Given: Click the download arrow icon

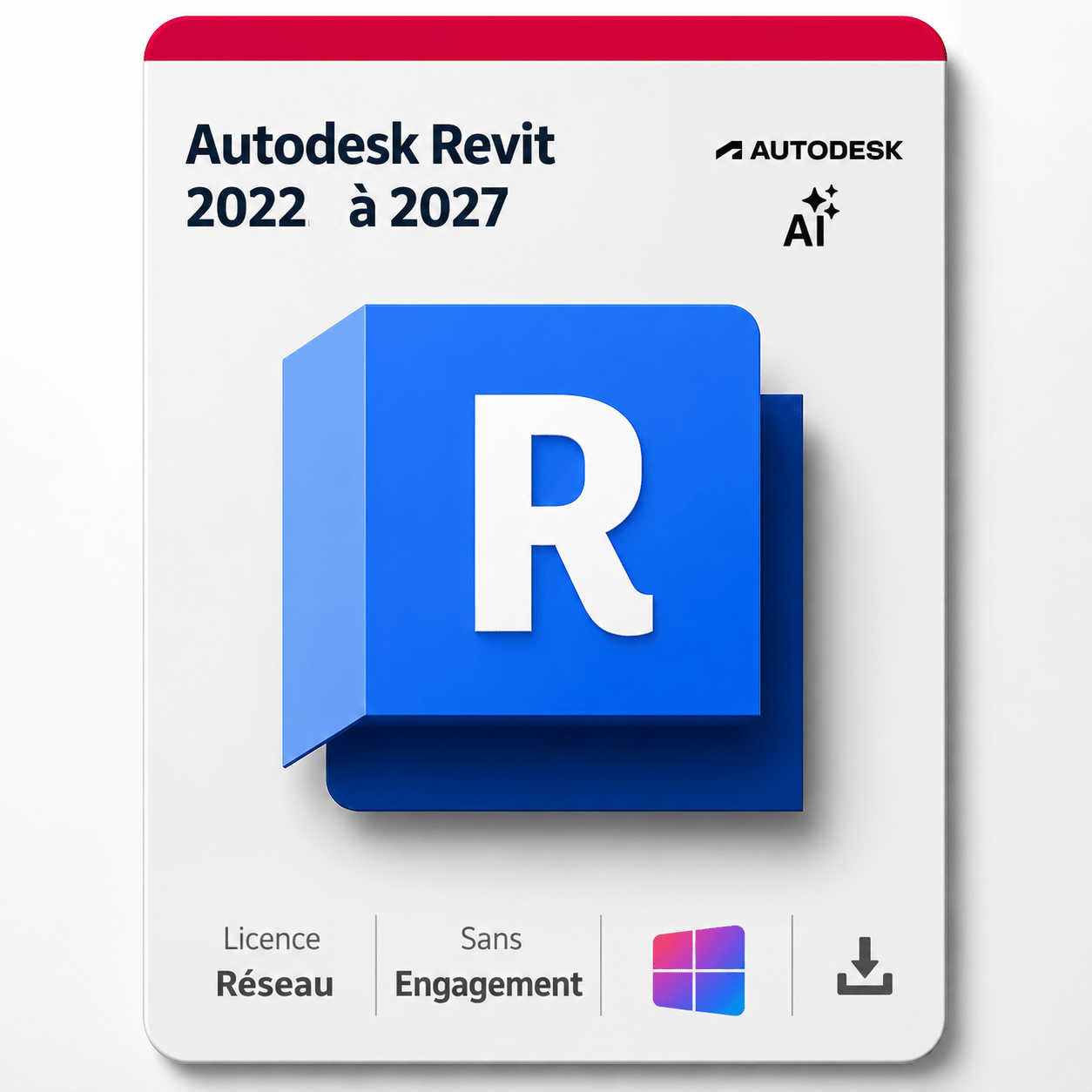Looking at the screenshot, I should point(865,966).
